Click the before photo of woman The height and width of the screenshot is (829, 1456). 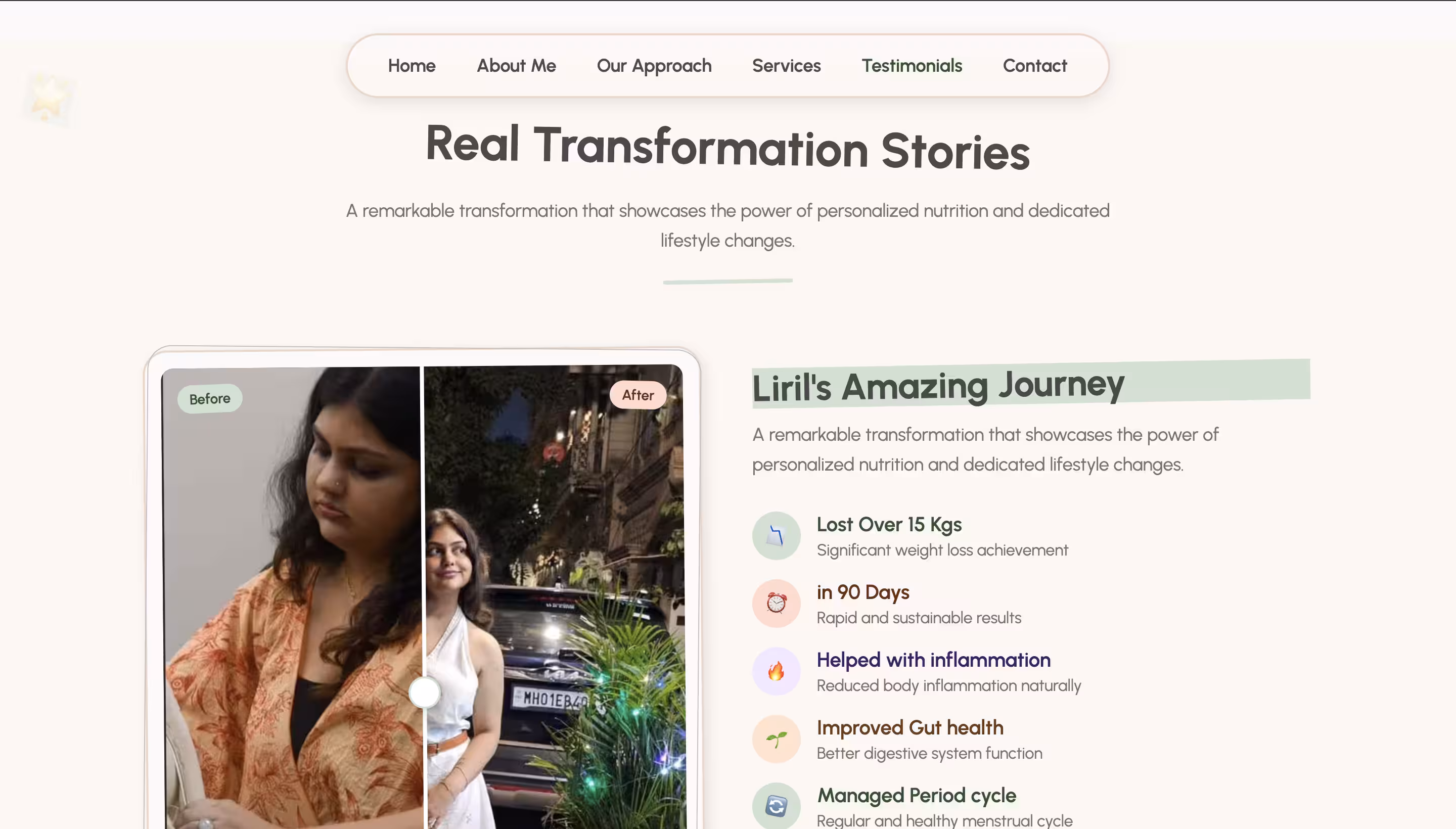[x=296, y=569]
